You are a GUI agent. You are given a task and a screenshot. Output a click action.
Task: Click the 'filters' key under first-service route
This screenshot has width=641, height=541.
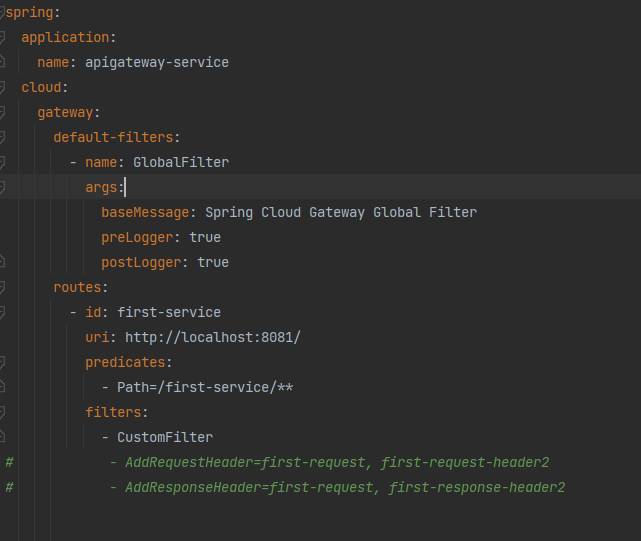pos(113,412)
